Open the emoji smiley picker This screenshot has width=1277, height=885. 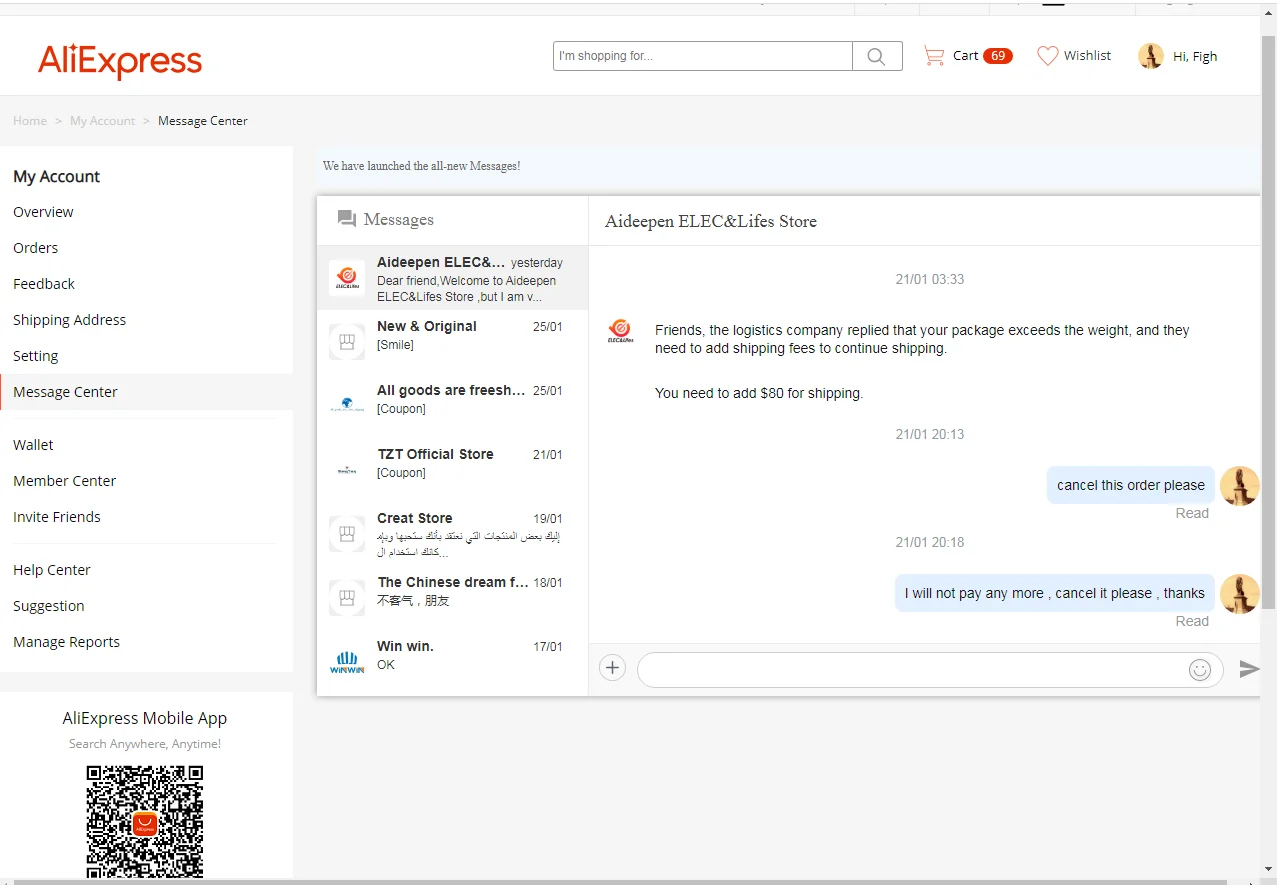click(x=1200, y=670)
